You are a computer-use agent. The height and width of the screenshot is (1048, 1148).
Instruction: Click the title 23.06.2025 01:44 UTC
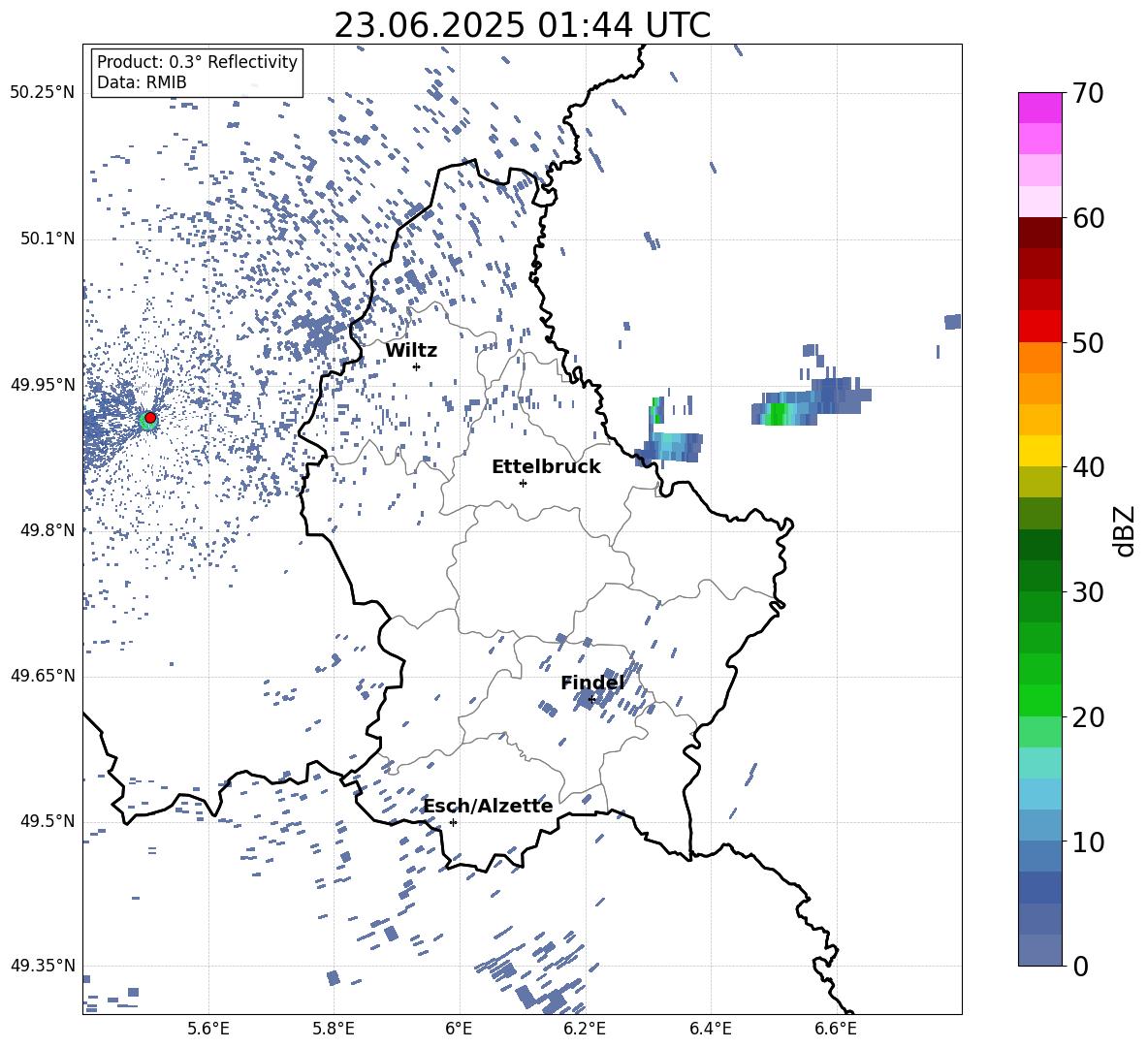pos(522,25)
